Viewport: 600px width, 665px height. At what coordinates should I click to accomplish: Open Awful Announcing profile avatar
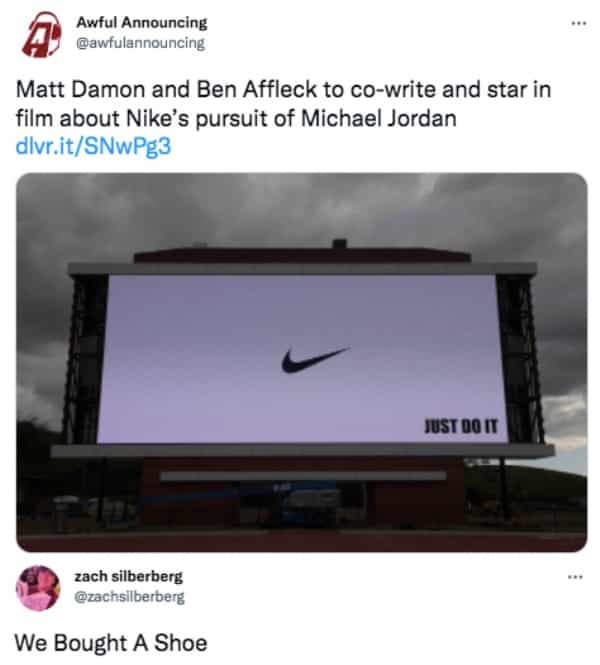(x=41, y=34)
